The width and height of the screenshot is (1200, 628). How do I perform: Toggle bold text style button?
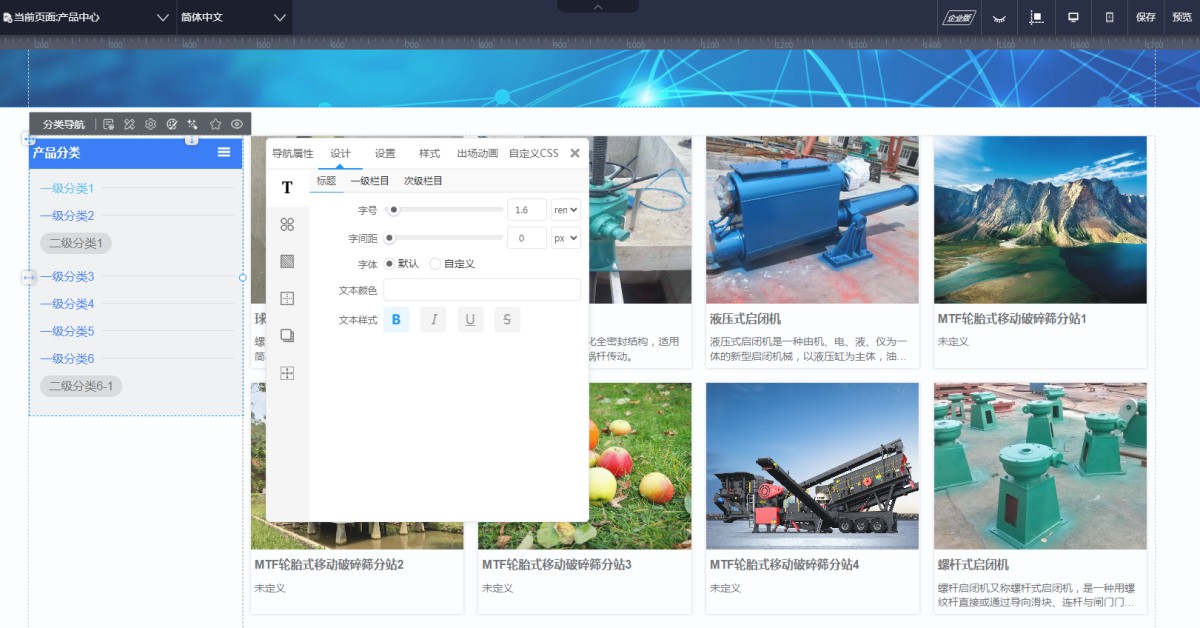(x=396, y=319)
